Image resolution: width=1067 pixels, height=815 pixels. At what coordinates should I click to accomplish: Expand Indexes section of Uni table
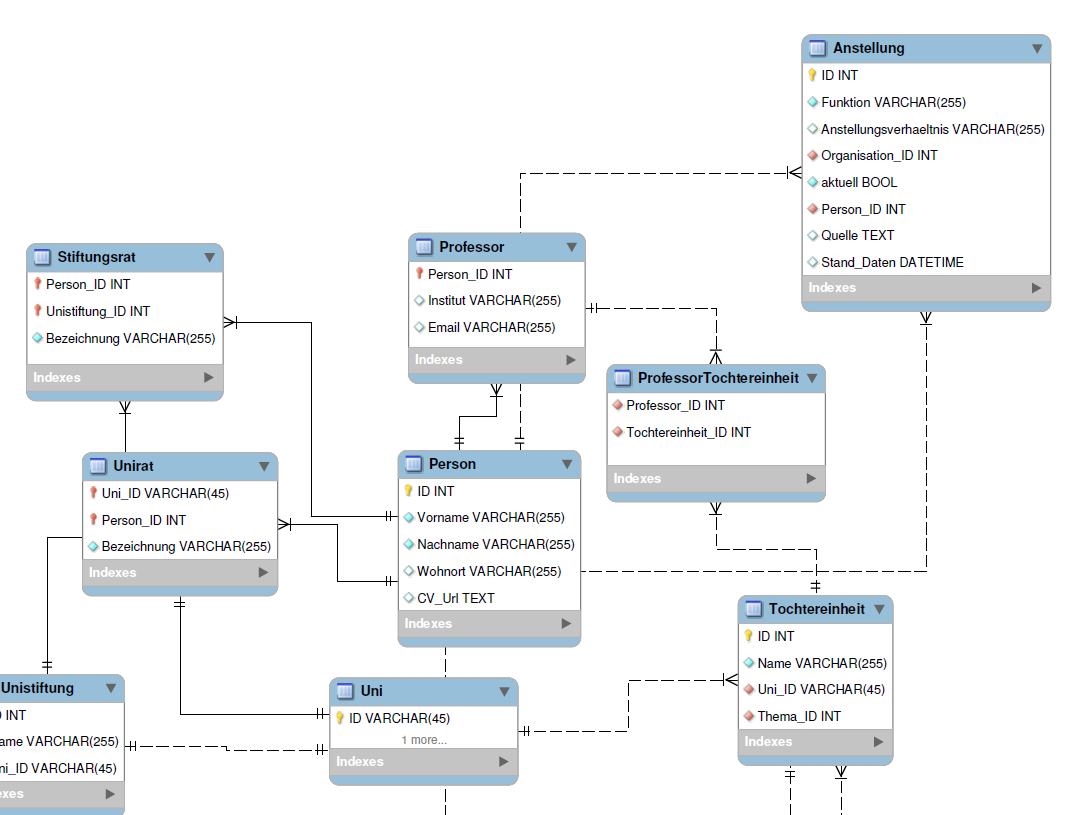coord(504,761)
